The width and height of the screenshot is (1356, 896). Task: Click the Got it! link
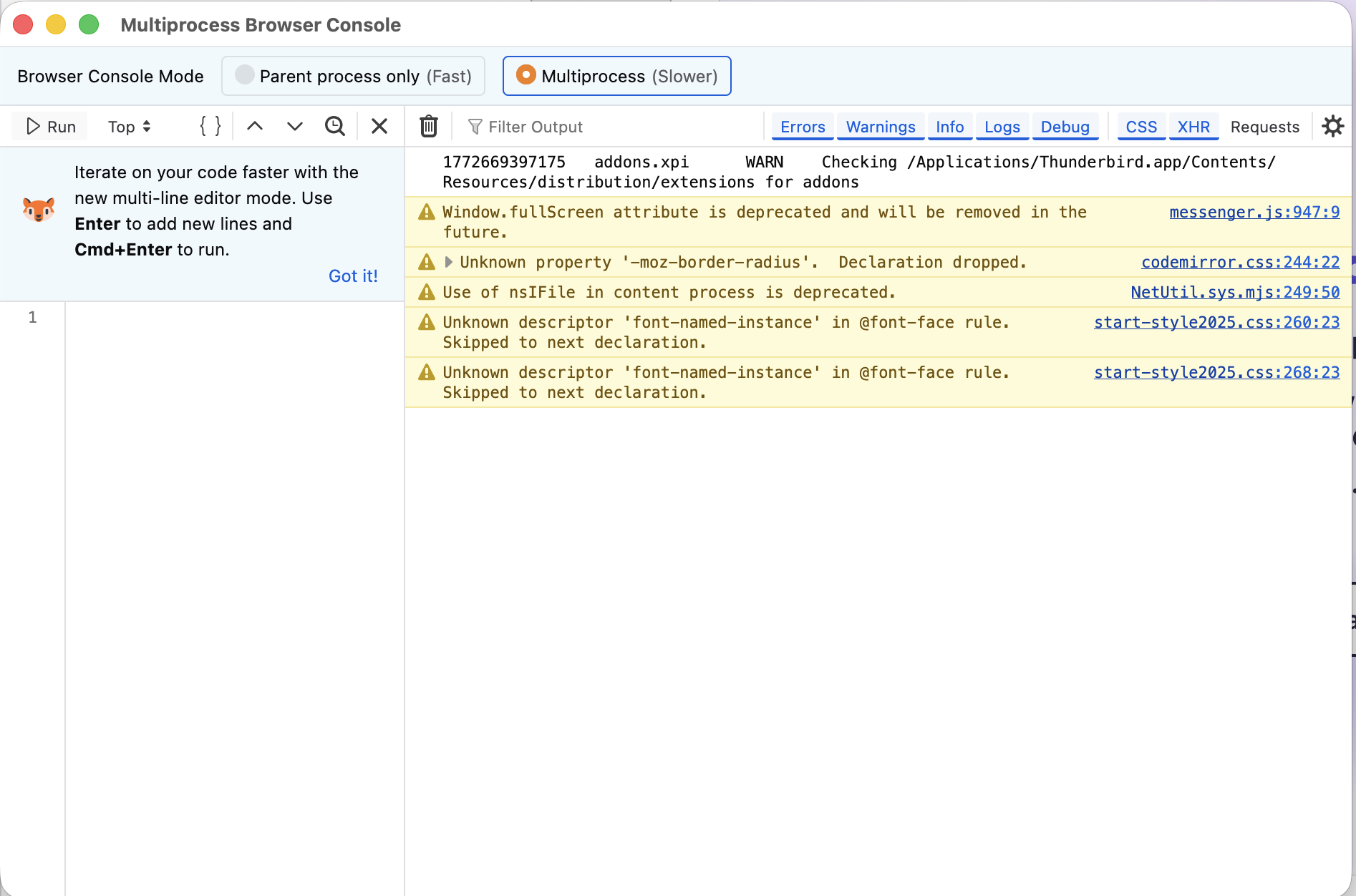[x=353, y=276]
